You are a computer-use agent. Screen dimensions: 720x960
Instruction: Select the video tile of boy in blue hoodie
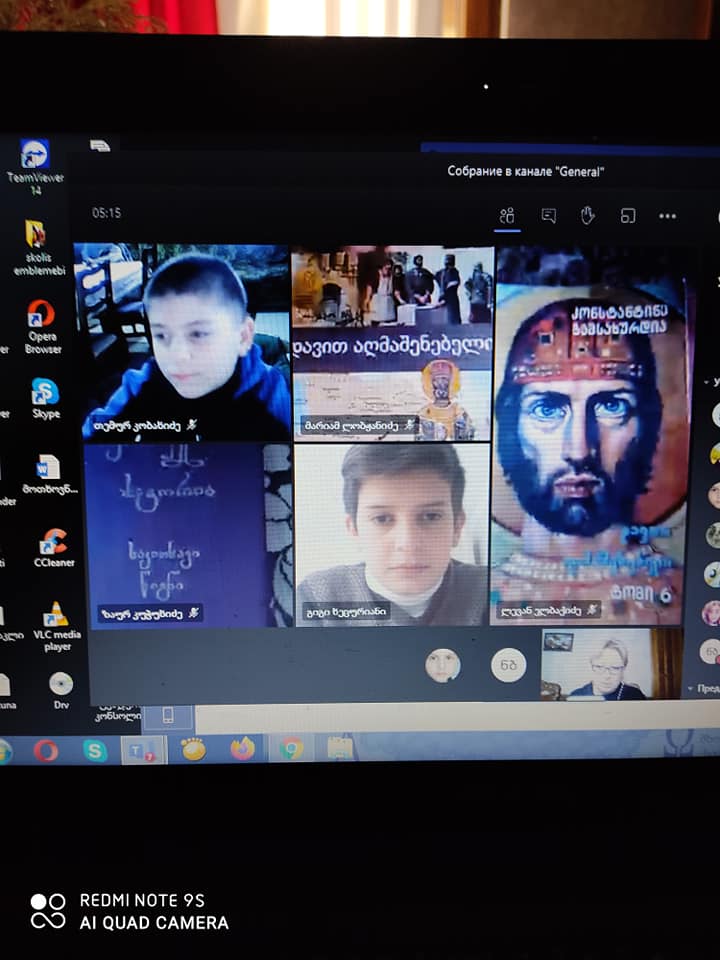tap(183, 341)
